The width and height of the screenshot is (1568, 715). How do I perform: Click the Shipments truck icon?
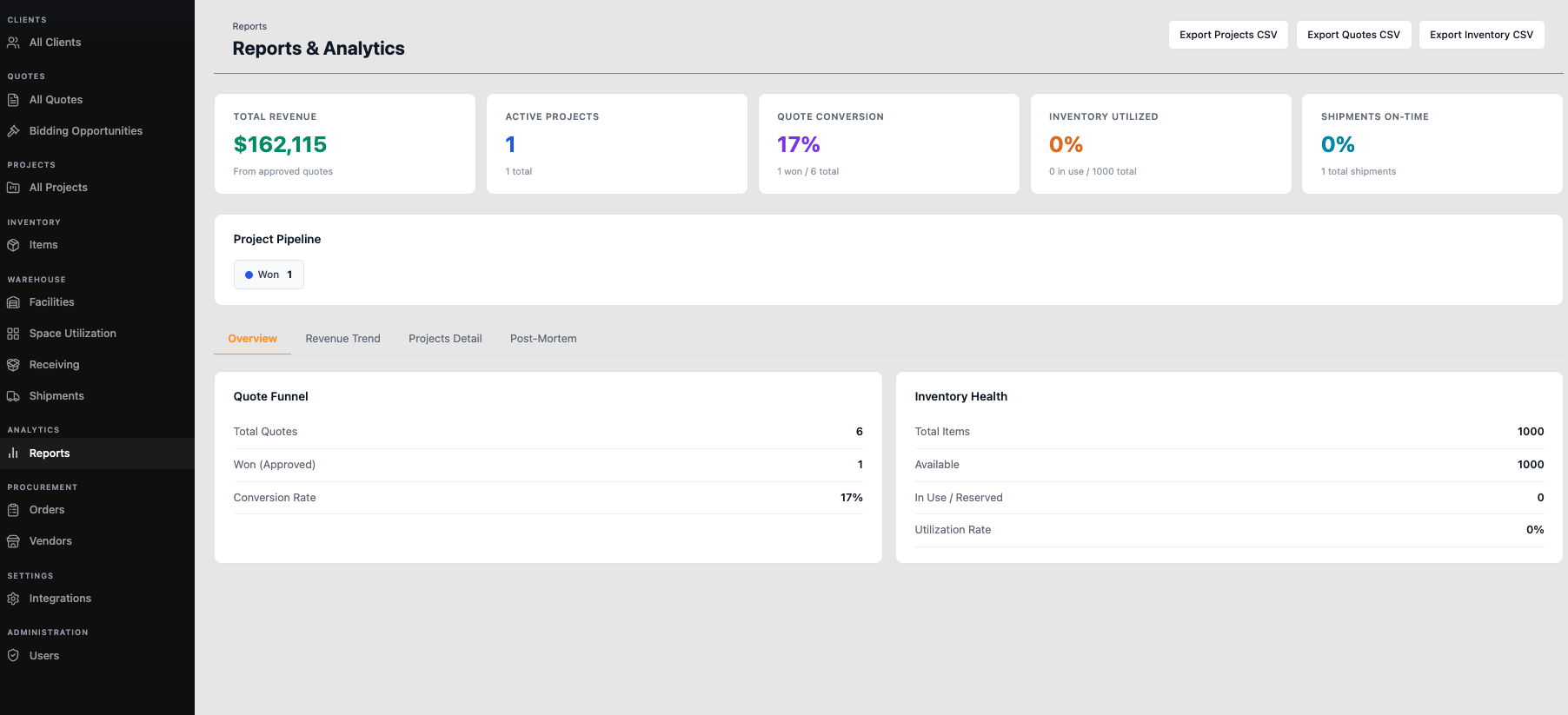click(x=13, y=396)
